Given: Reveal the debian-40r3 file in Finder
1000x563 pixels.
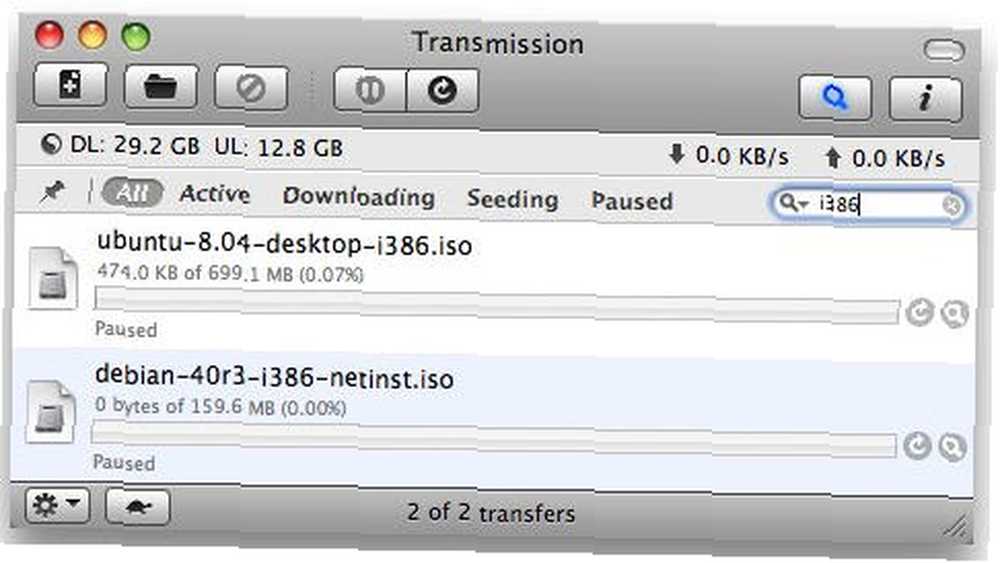Looking at the screenshot, I should pos(952,447).
